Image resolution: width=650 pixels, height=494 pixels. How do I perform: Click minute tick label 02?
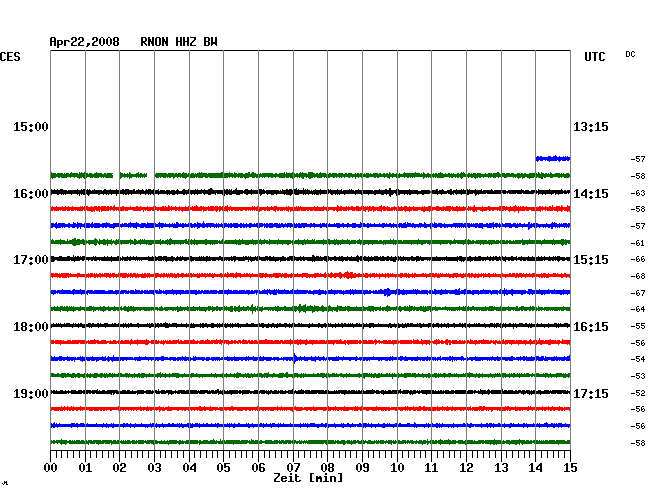119,468
